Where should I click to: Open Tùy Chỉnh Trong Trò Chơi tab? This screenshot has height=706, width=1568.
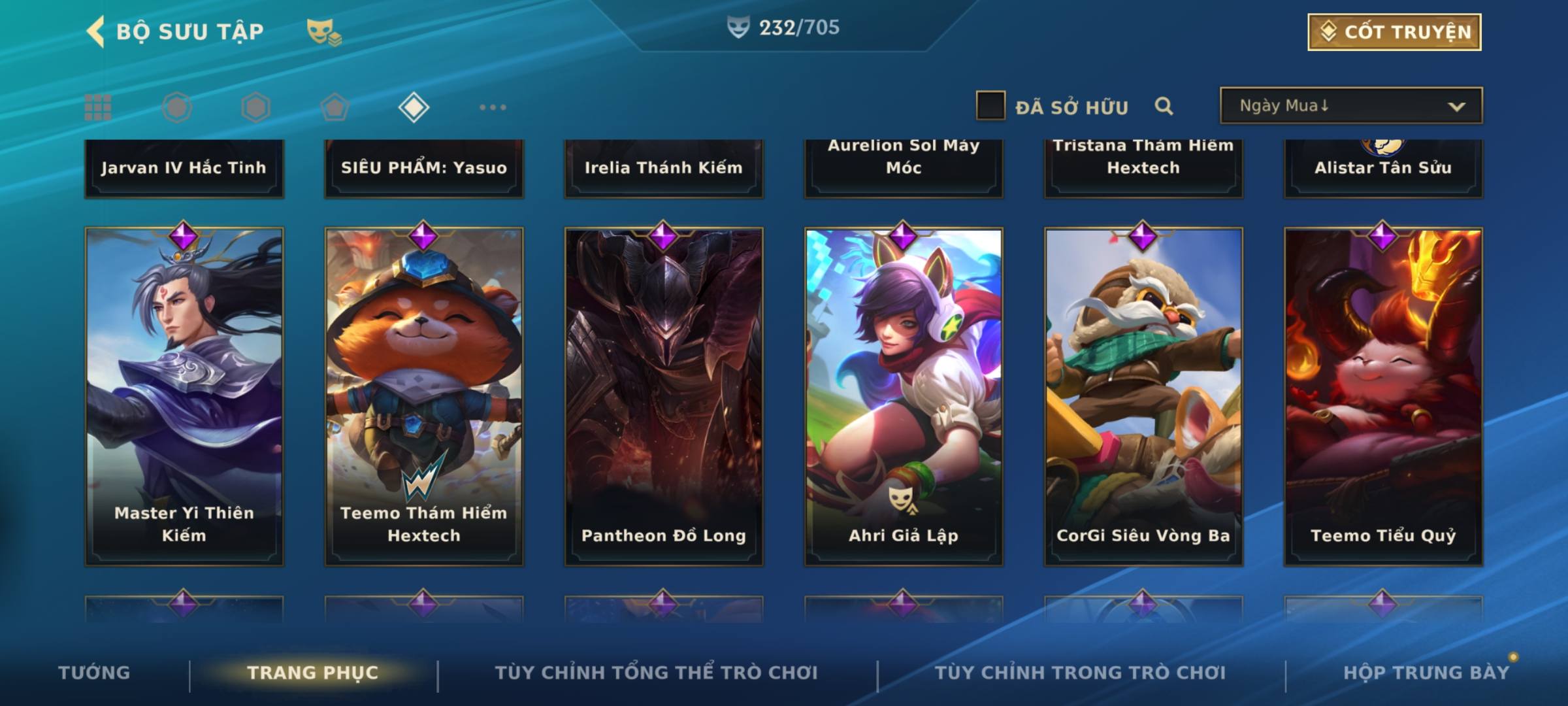click(1080, 672)
